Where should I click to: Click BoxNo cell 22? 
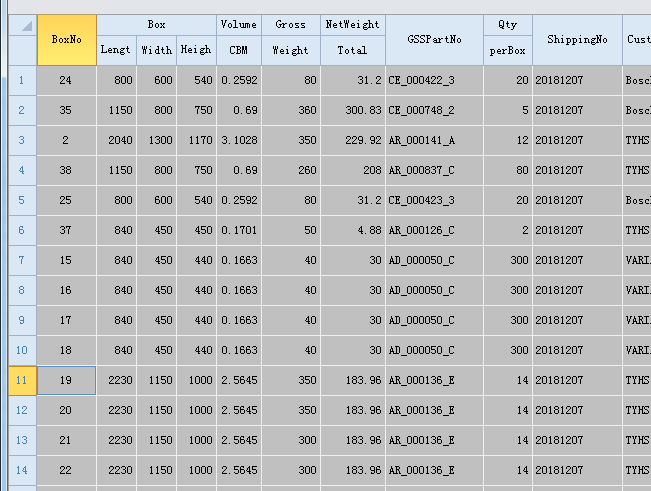click(66, 470)
